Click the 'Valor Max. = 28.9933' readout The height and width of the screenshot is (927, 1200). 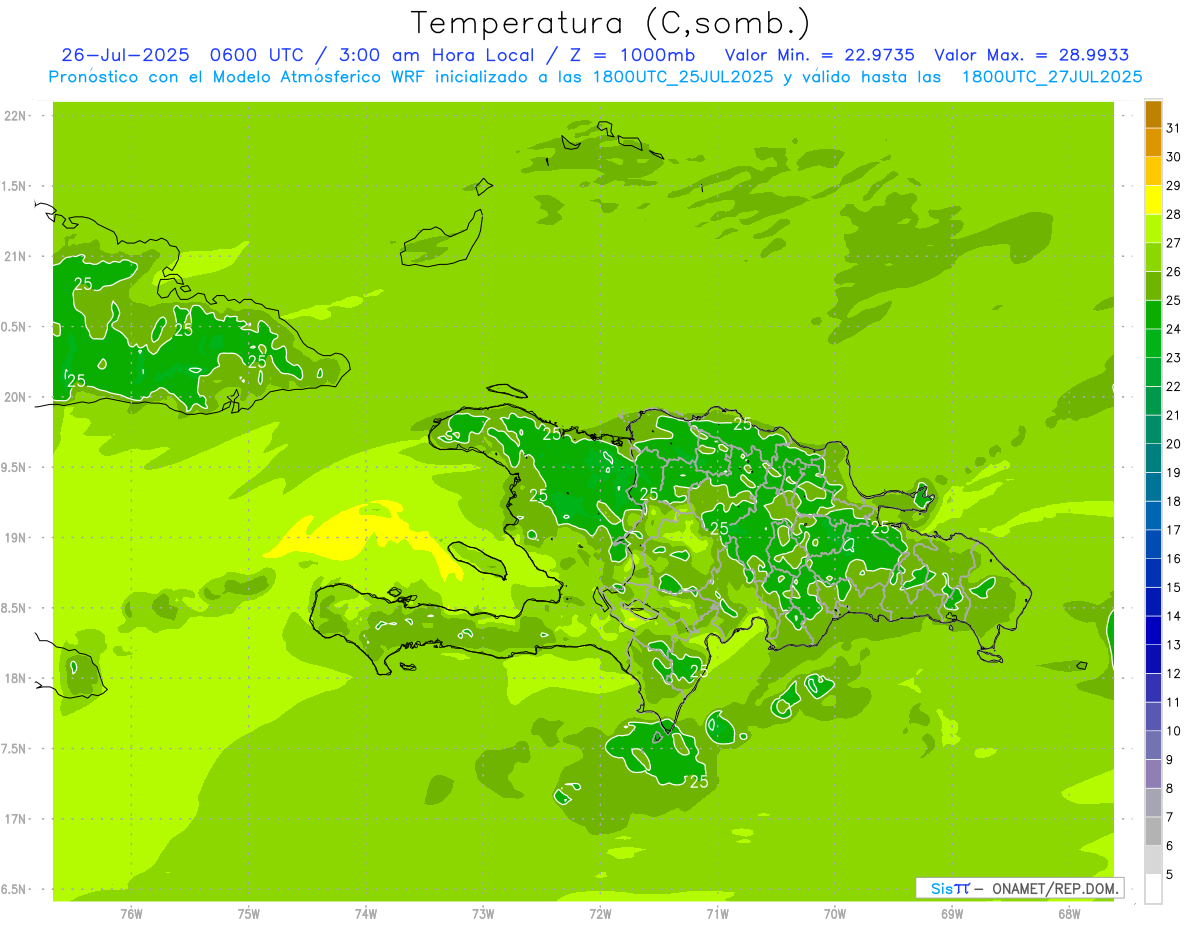(x=1031, y=55)
